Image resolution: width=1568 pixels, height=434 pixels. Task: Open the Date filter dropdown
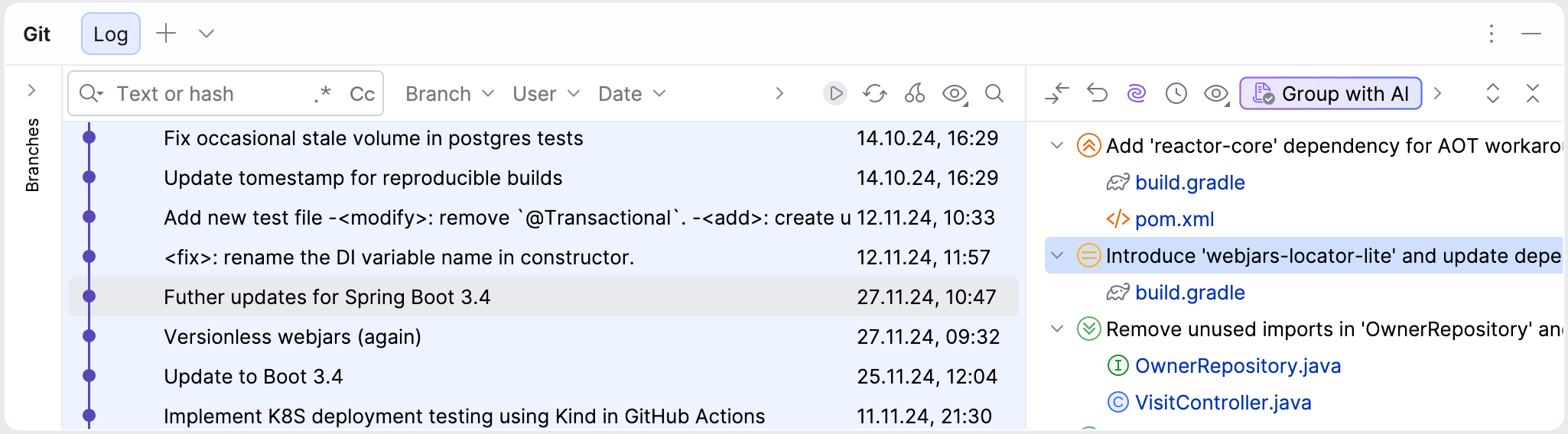pos(632,93)
